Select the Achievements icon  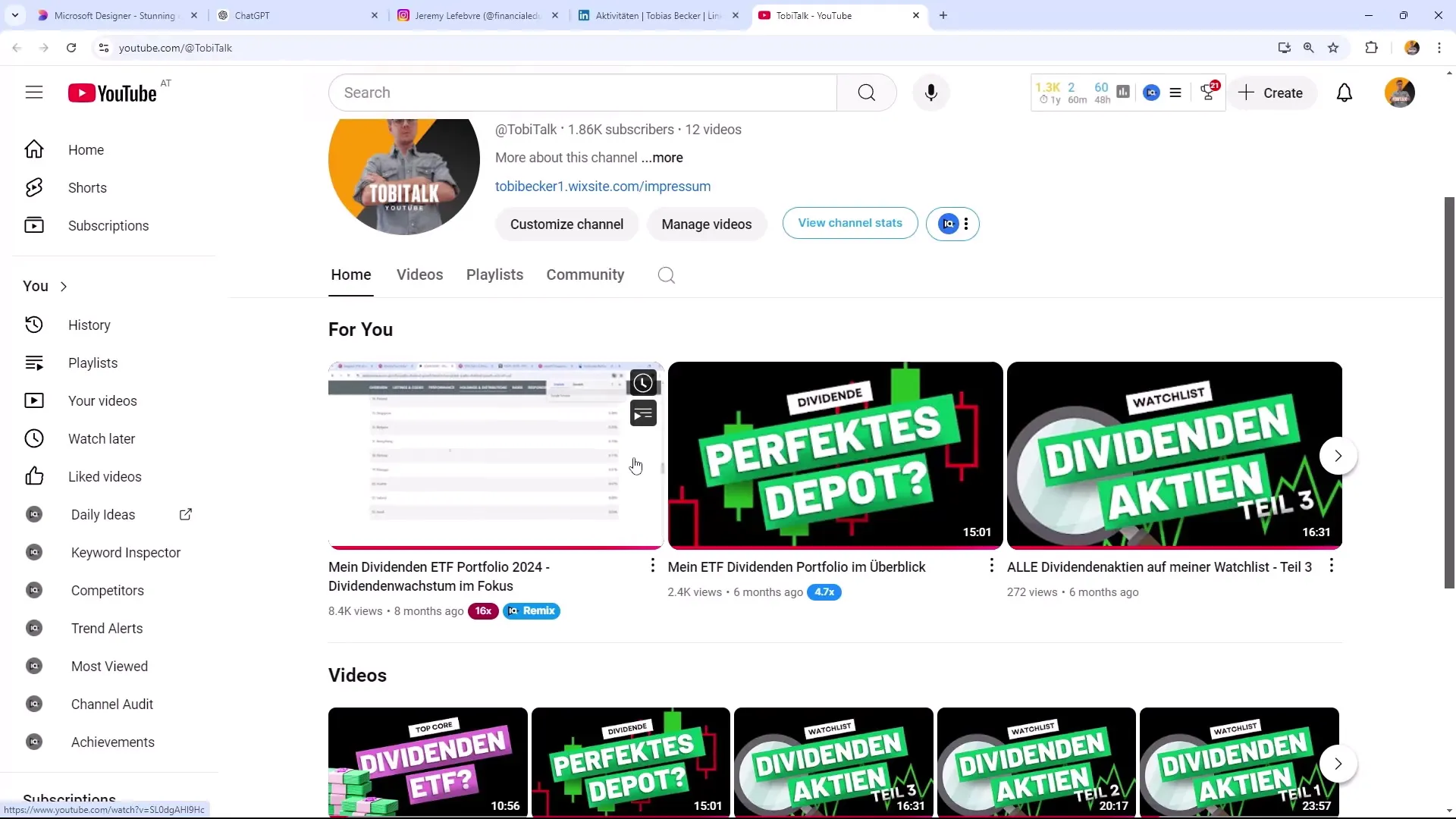pyautogui.click(x=34, y=742)
